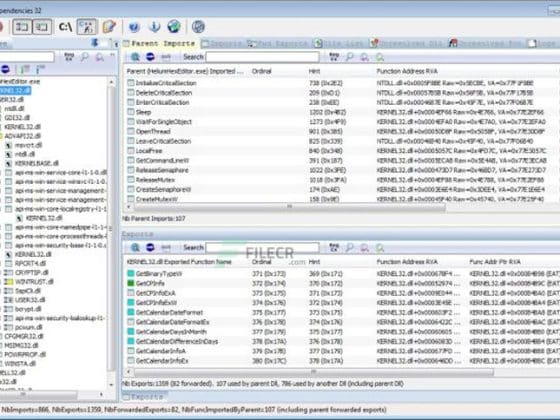Tick the ReleaseMutex row checkbox
The image size is (560, 420).
pyautogui.click(x=131, y=180)
